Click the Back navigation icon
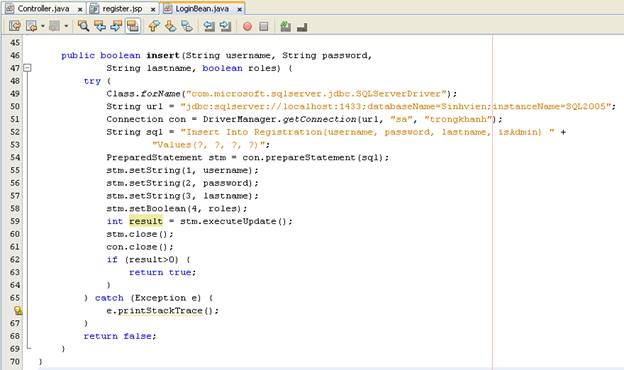The height and width of the screenshot is (370, 624). point(31,26)
